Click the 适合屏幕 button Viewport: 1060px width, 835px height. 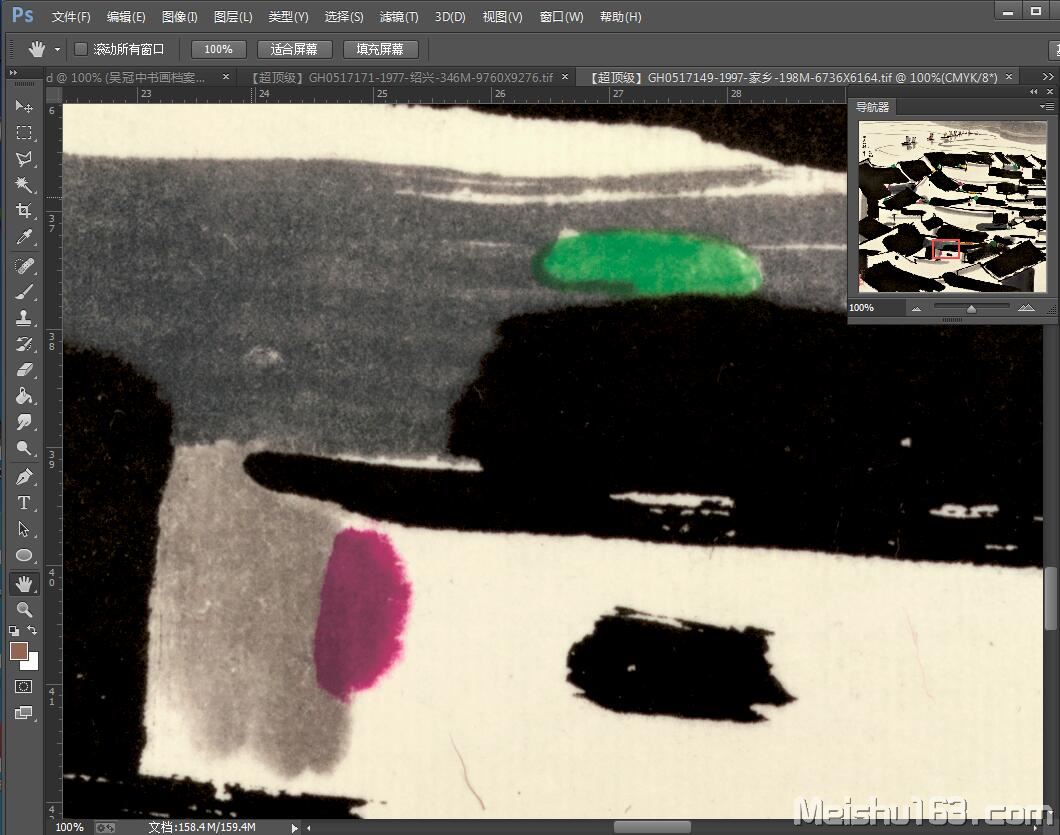(x=294, y=49)
